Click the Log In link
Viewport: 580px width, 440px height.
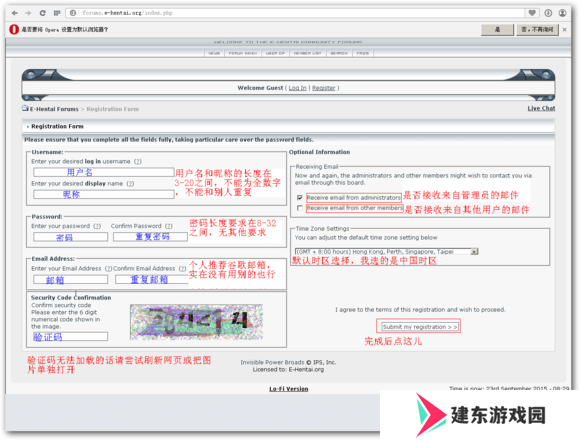click(297, 88)
